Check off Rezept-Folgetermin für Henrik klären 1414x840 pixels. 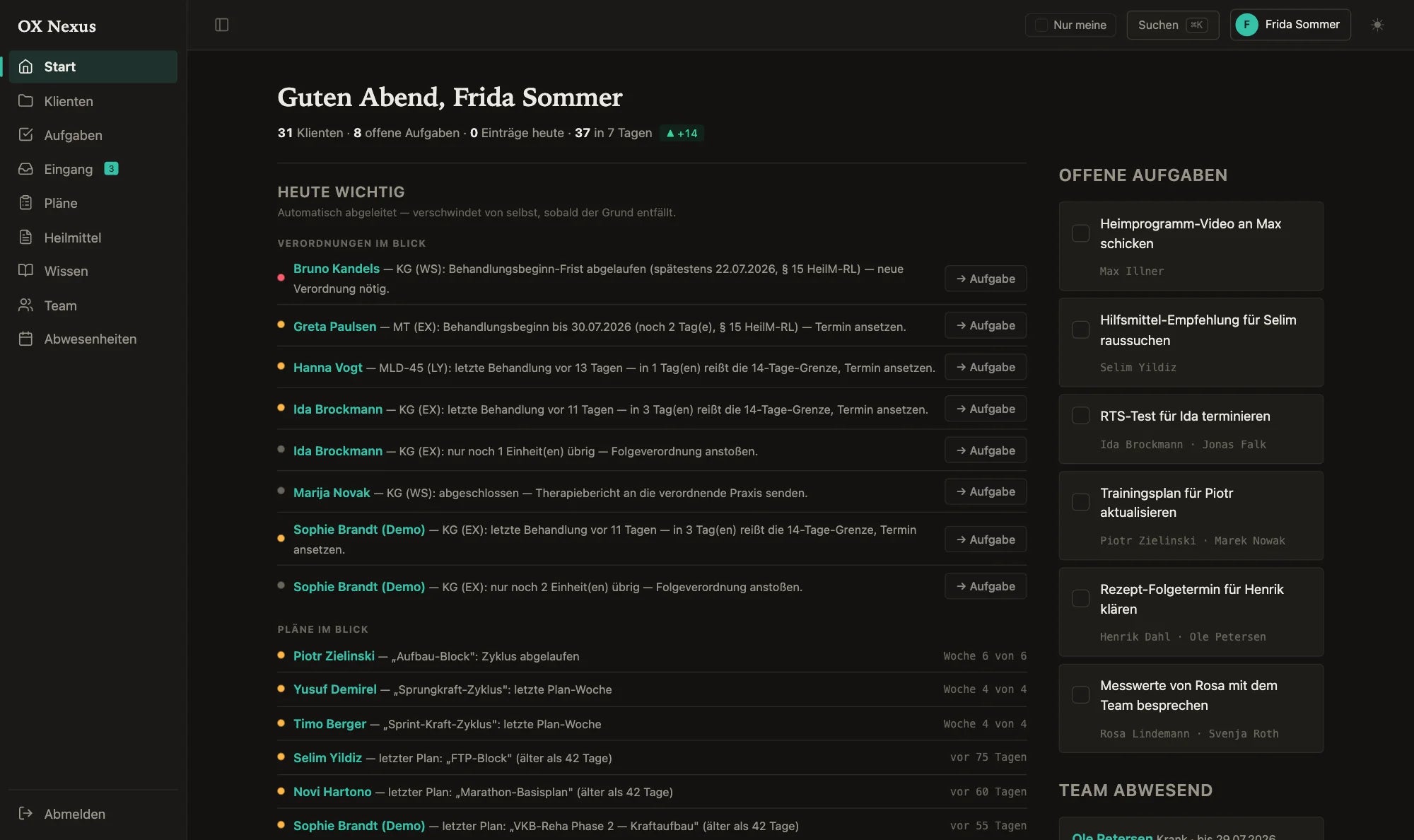(1080, 598)
